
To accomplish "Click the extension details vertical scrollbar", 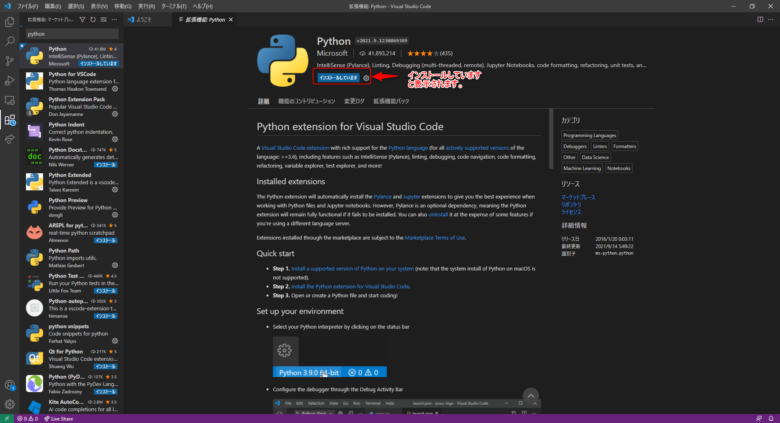I will pos(551,139).
